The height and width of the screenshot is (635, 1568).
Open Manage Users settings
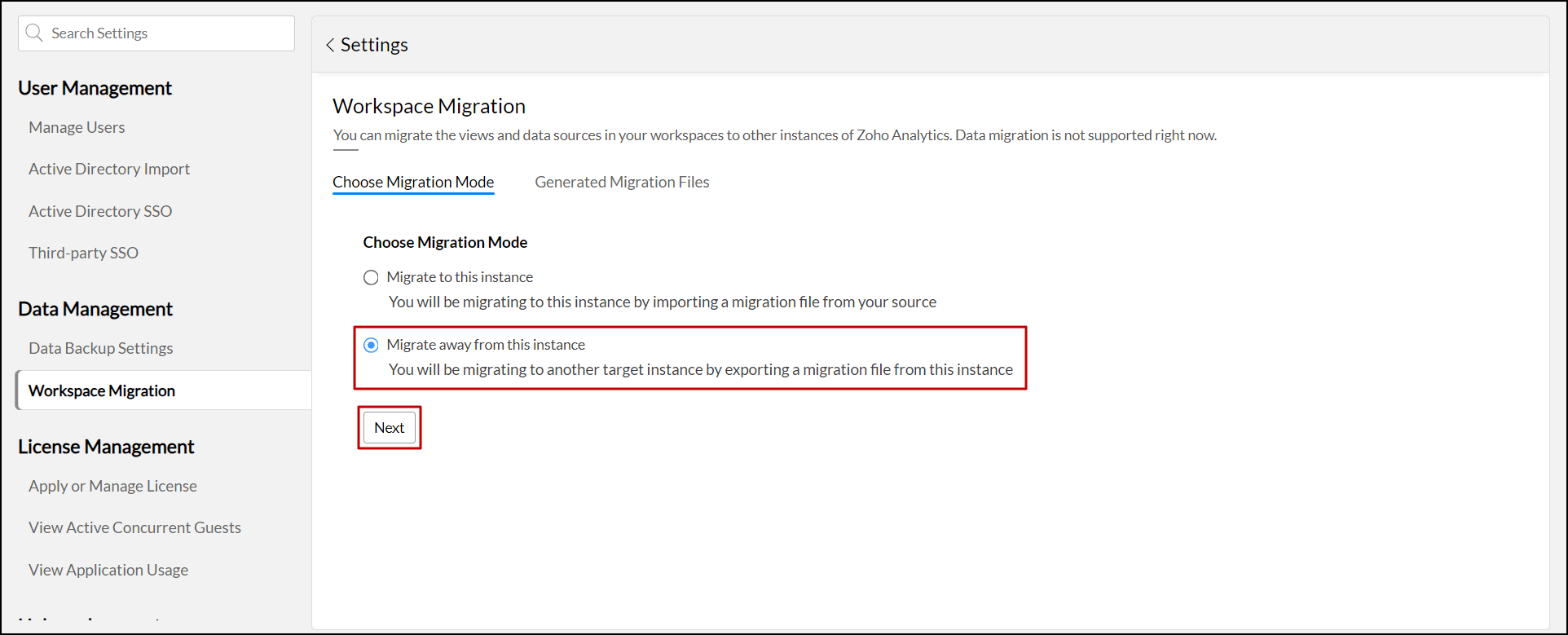coord(77,127)
